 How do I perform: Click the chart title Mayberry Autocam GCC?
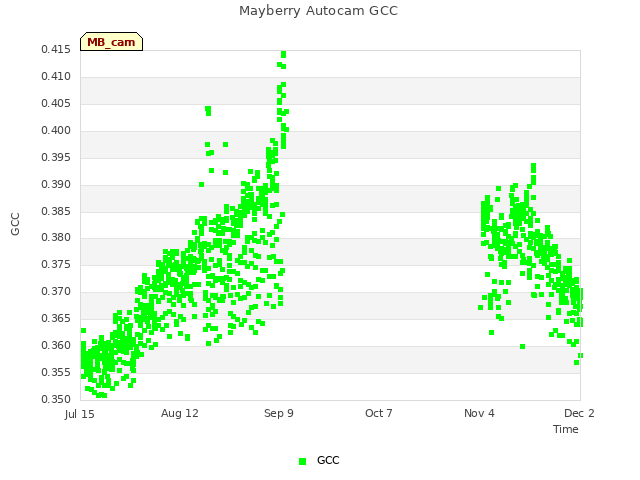318,11
